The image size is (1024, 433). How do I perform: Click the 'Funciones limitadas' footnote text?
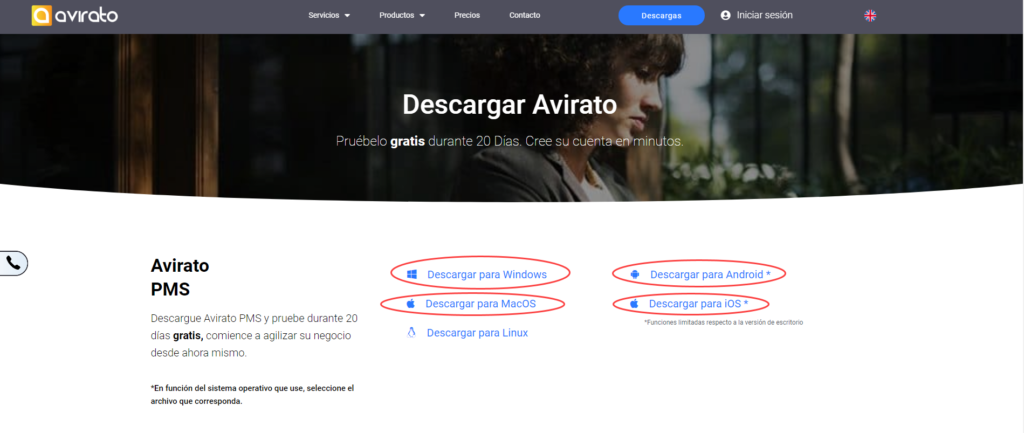(x=723, y=323)
